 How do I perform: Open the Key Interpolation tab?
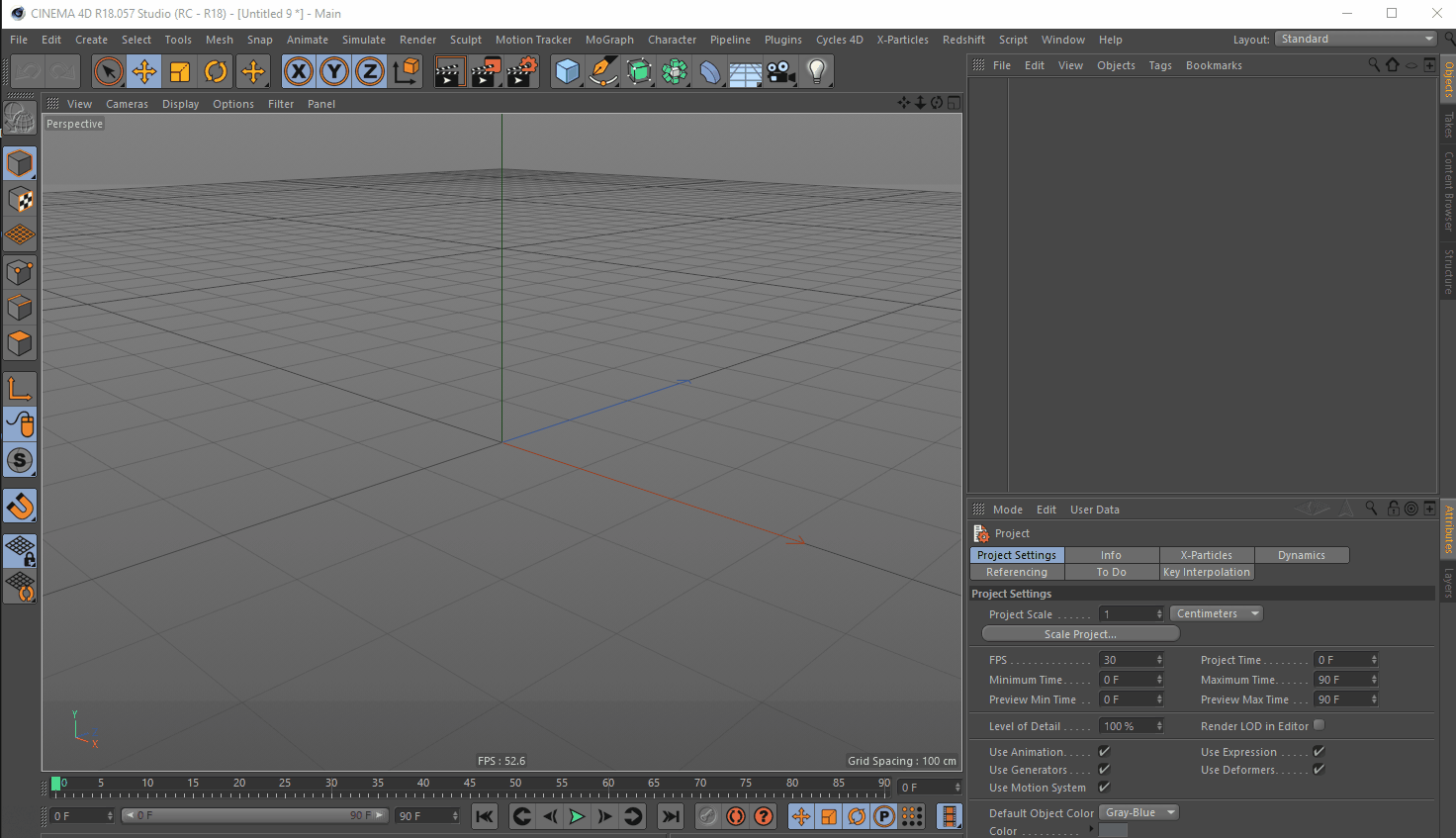1207,572
